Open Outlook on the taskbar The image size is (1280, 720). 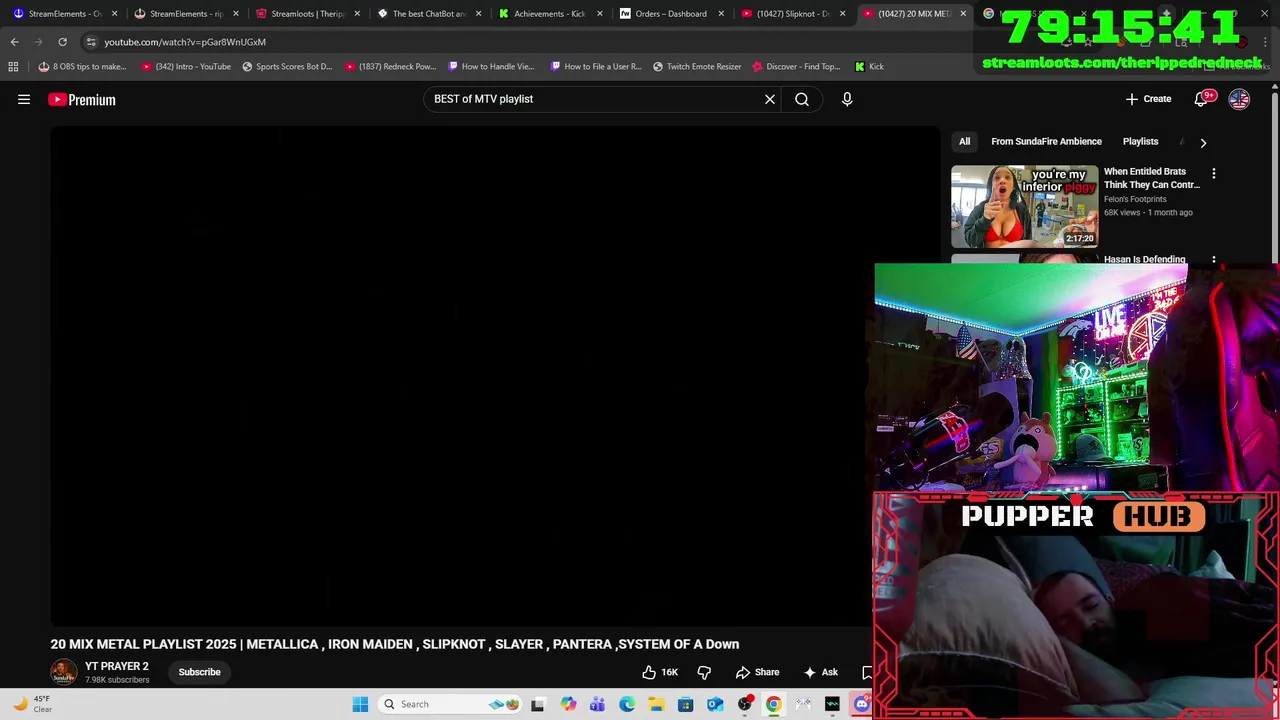[x=715, y=704]
